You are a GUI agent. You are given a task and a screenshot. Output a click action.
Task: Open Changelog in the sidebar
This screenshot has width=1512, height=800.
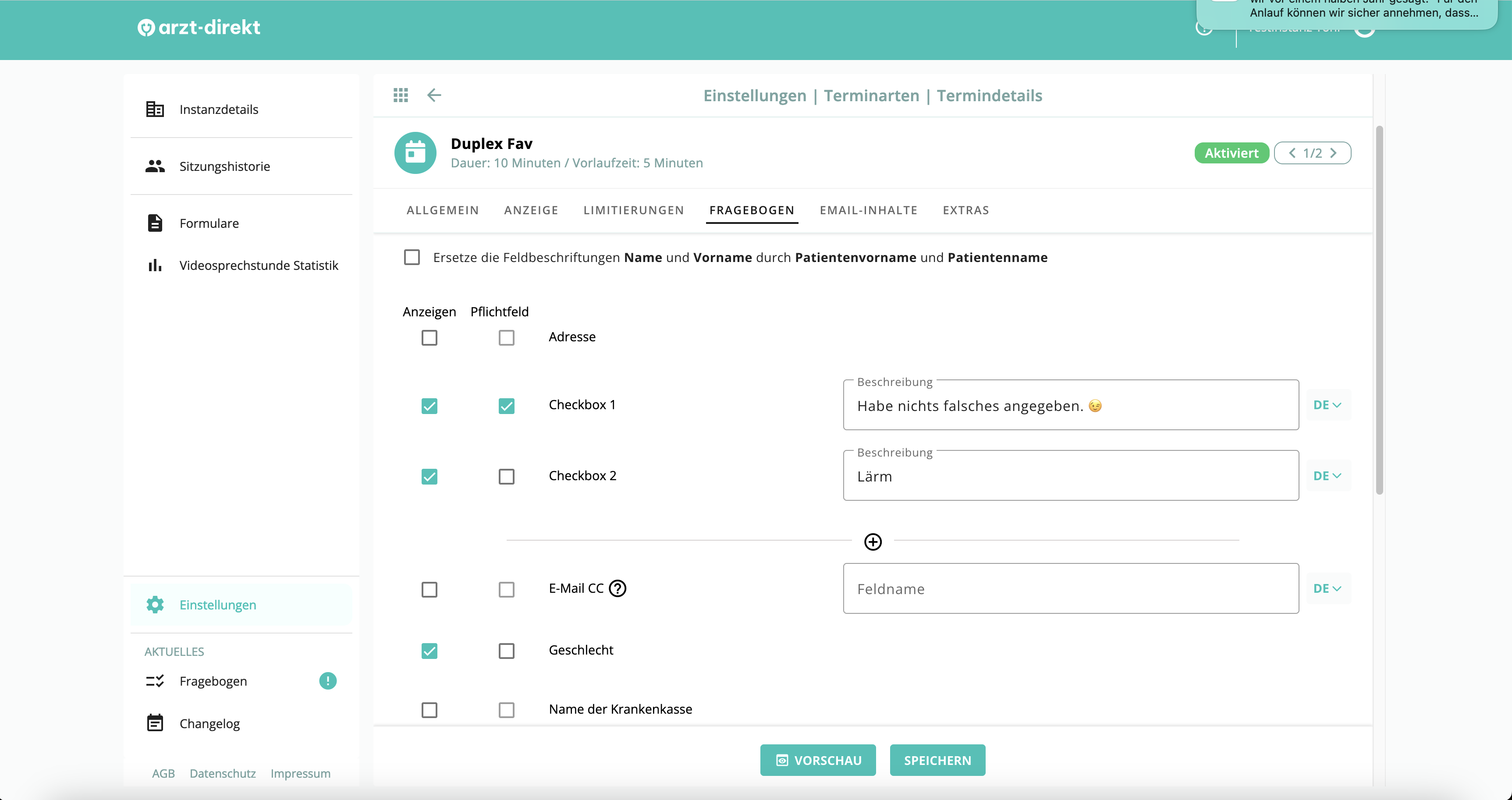tap(241, 723)
